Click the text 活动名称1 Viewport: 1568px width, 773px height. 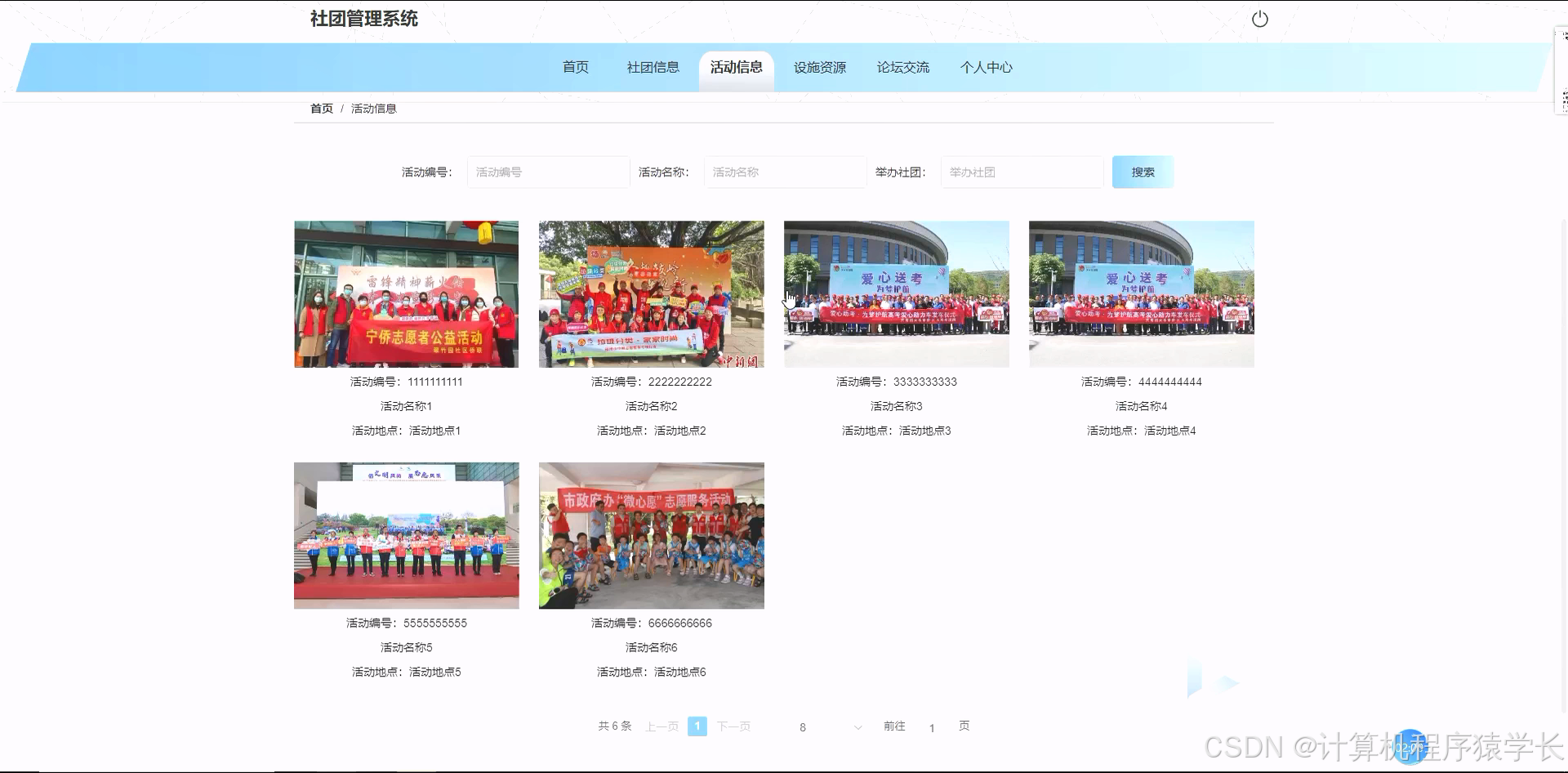407,406
